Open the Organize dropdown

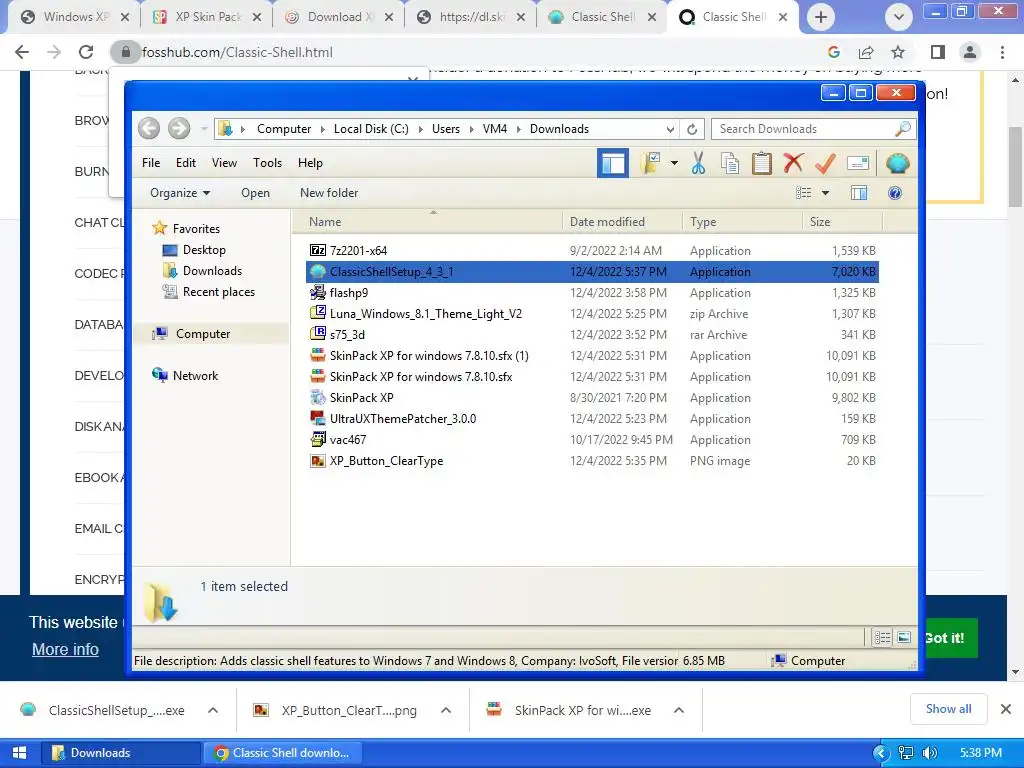tap(180, 193)
